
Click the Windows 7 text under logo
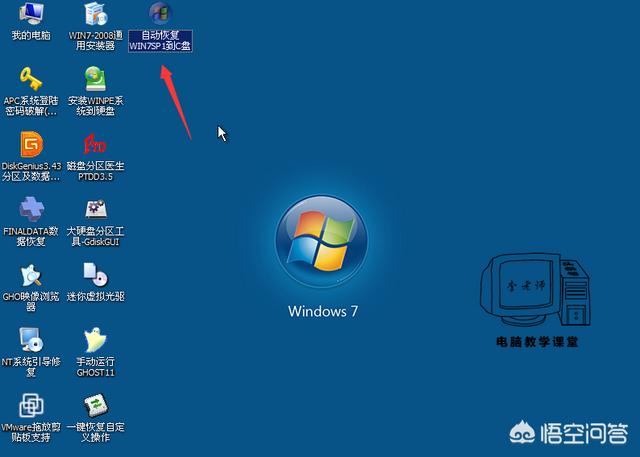(x=322, y=311)
